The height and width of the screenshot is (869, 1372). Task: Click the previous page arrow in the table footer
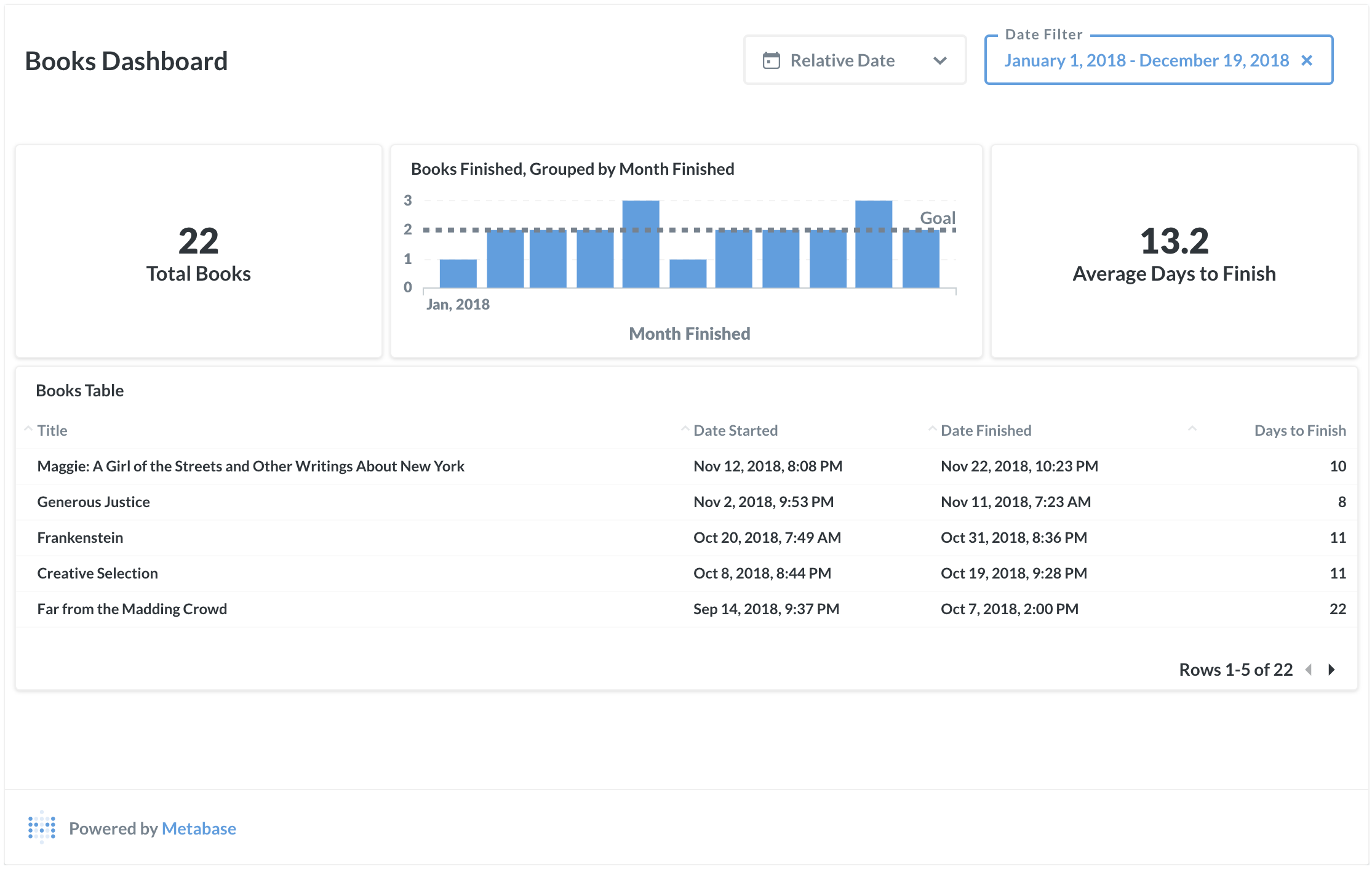1308,670
